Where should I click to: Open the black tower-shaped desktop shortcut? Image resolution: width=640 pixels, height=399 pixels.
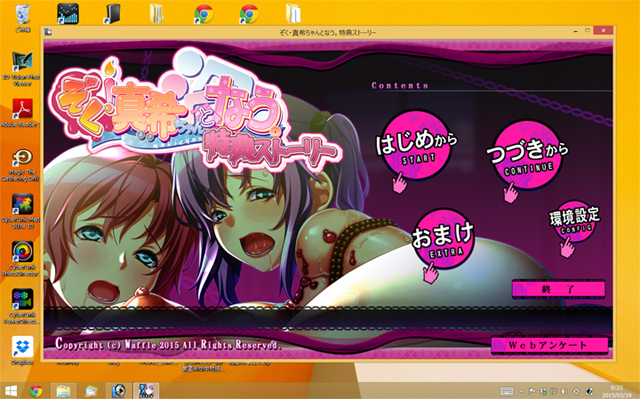[x=112, y=13]
